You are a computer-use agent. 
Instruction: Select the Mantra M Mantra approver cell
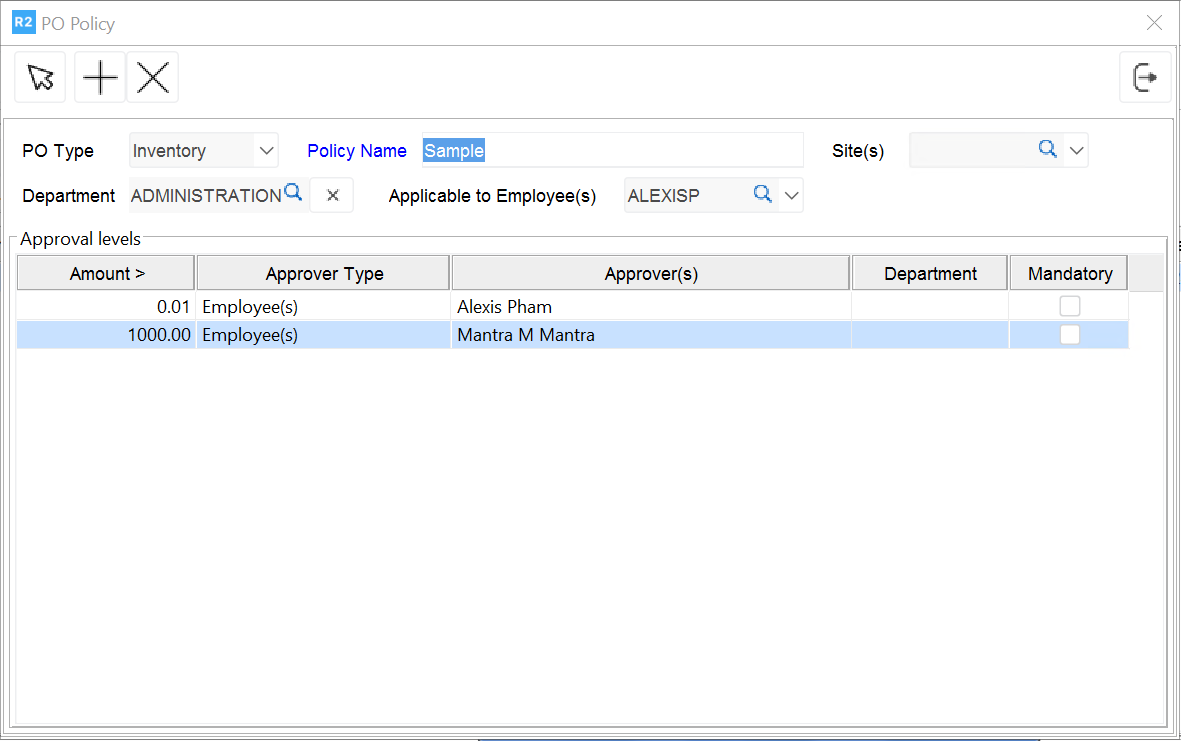pos(650,336)
